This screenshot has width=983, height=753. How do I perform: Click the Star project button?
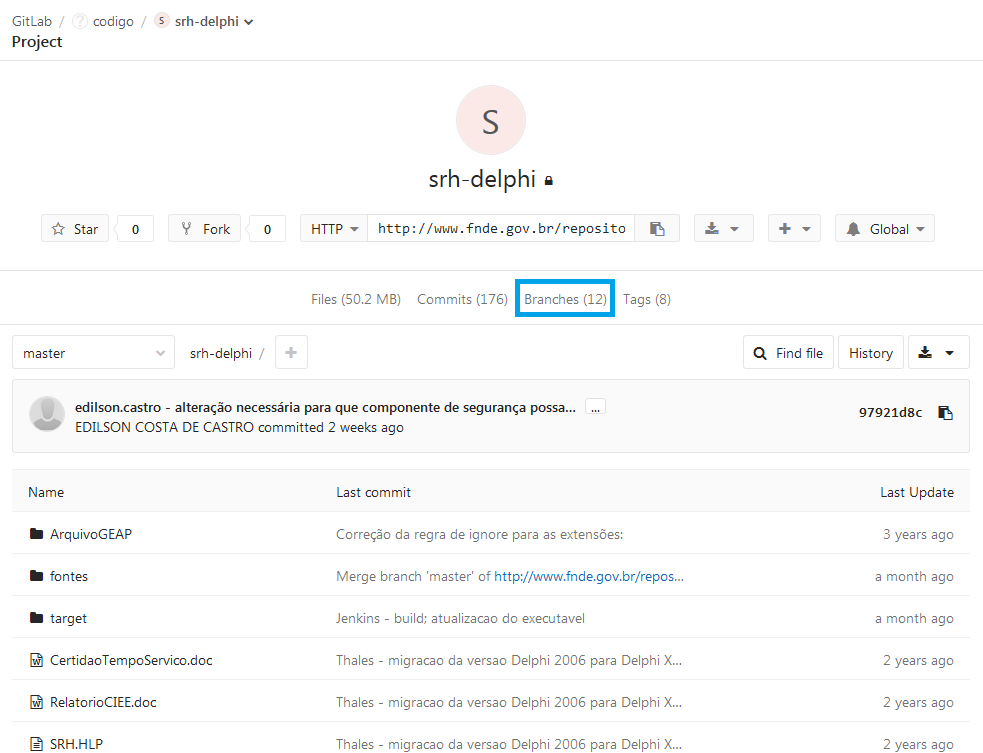click(75, 229)
